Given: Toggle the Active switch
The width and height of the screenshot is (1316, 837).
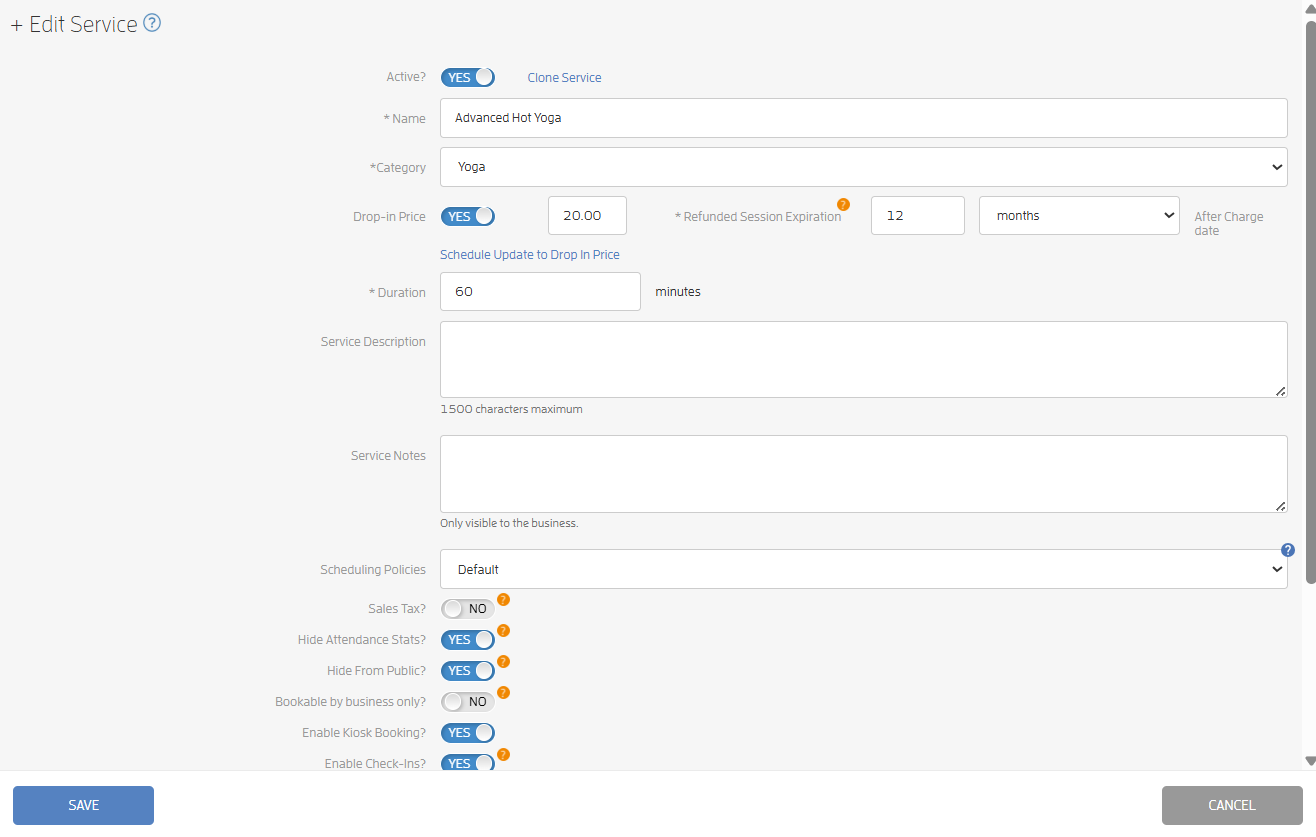Looking at the screenshot, I should click(467, 77).
